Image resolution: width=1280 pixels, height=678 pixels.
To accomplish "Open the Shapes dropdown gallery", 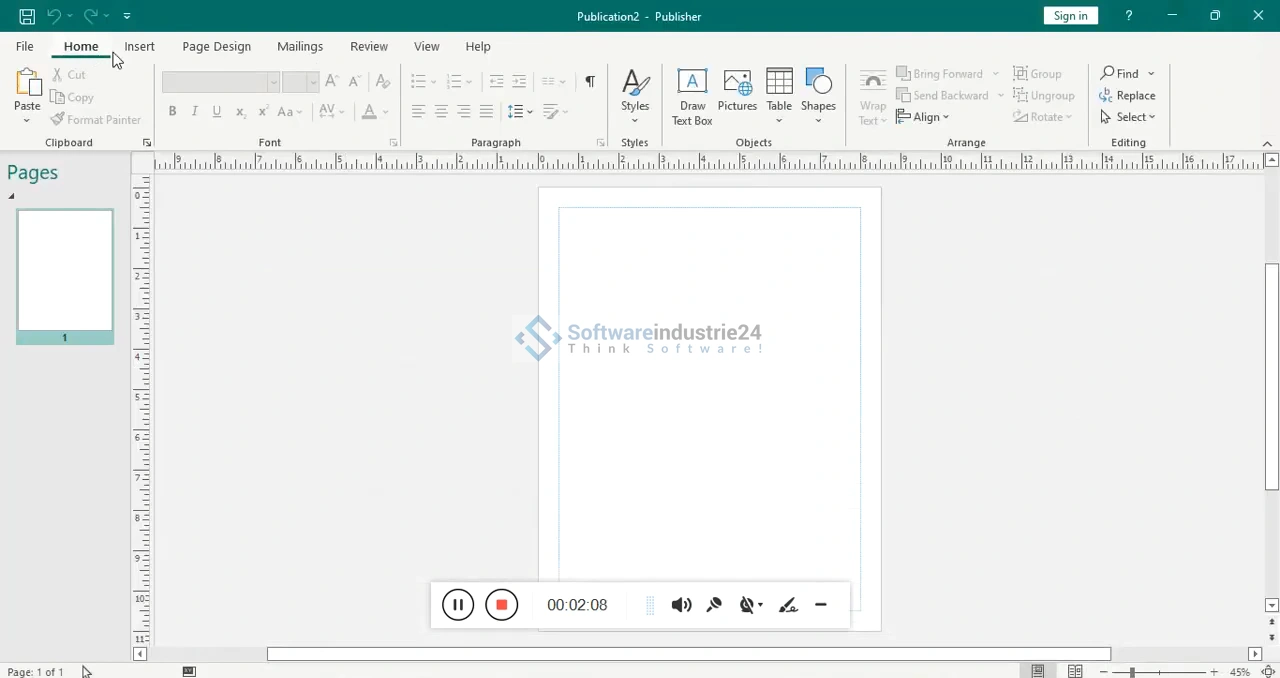I will click(x=818, y=96).
